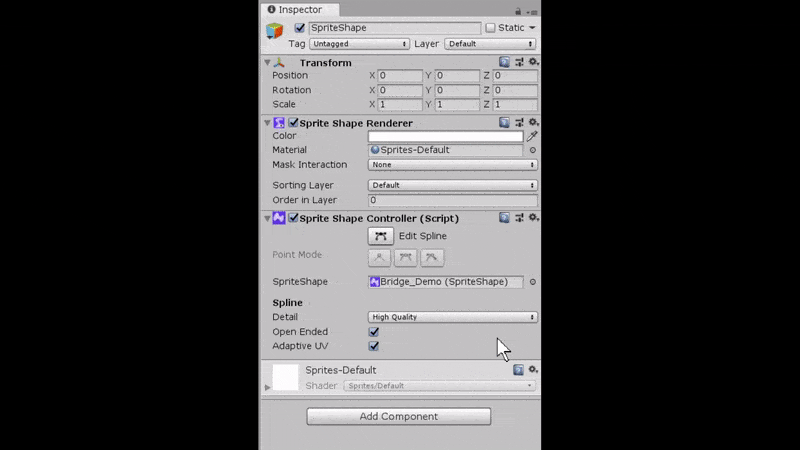Disable the Sprite Shape Renderer component checkbox
The width and height of the screenshot is (800, 450).
293,122
